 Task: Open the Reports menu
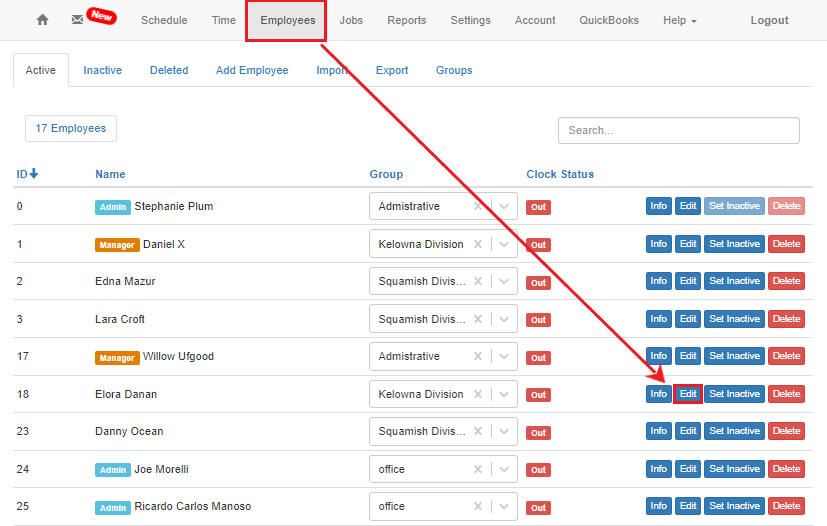(x=406, y=20)
